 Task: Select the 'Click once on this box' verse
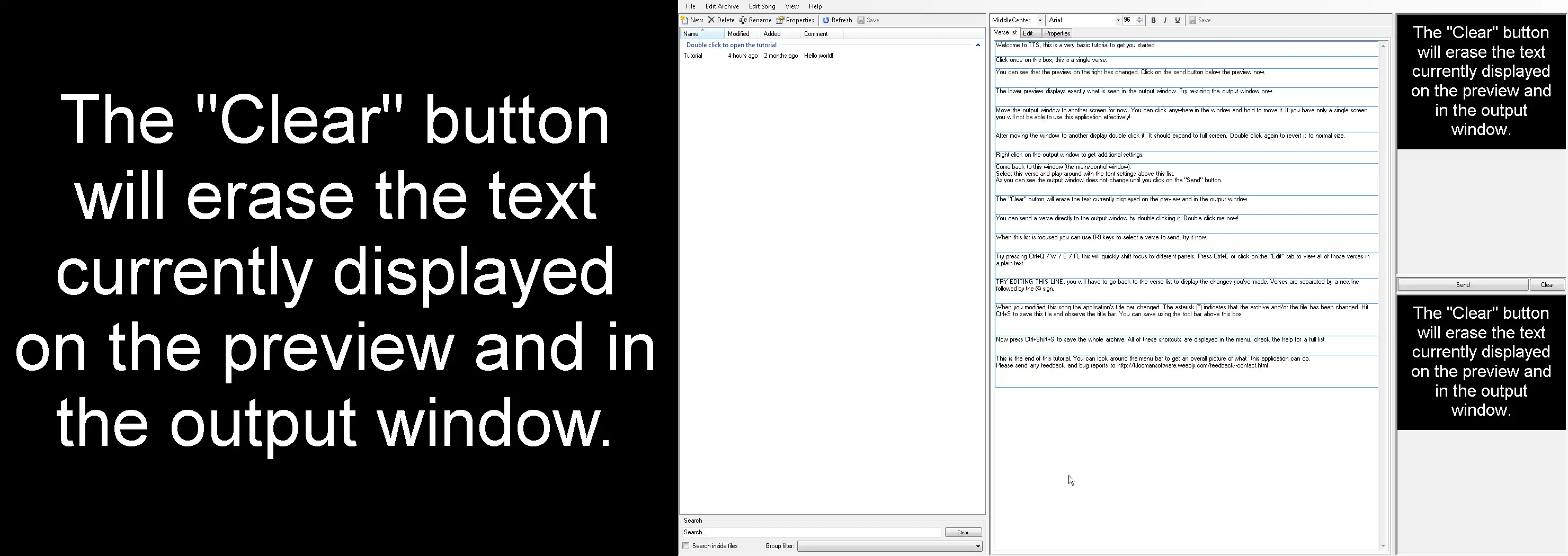[1187, 62]
